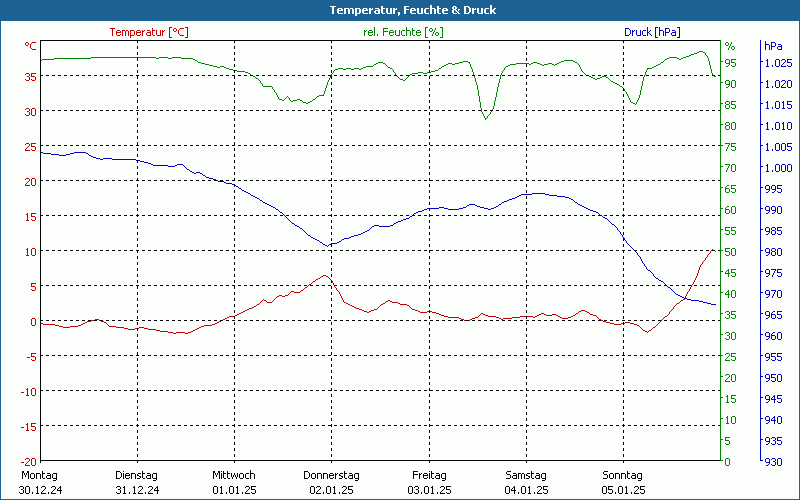The height and width of the screenshot is (500, 800).
Task: Click the chart title 'Temperatur, Feuchte & Druck'
Action: coord(413,10)
